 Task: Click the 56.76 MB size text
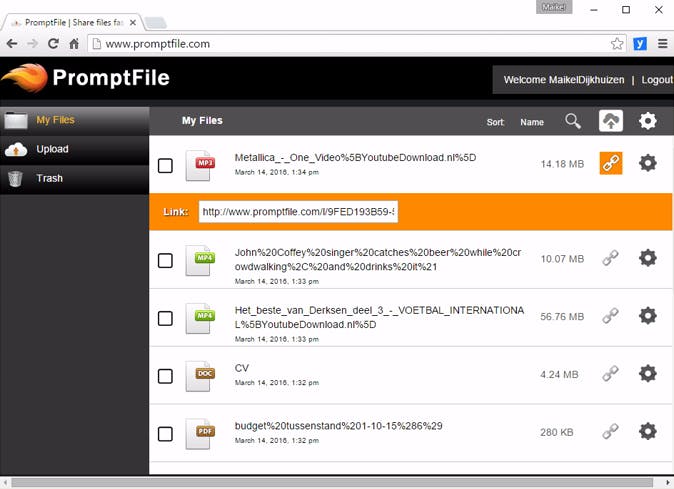(562, 317)
